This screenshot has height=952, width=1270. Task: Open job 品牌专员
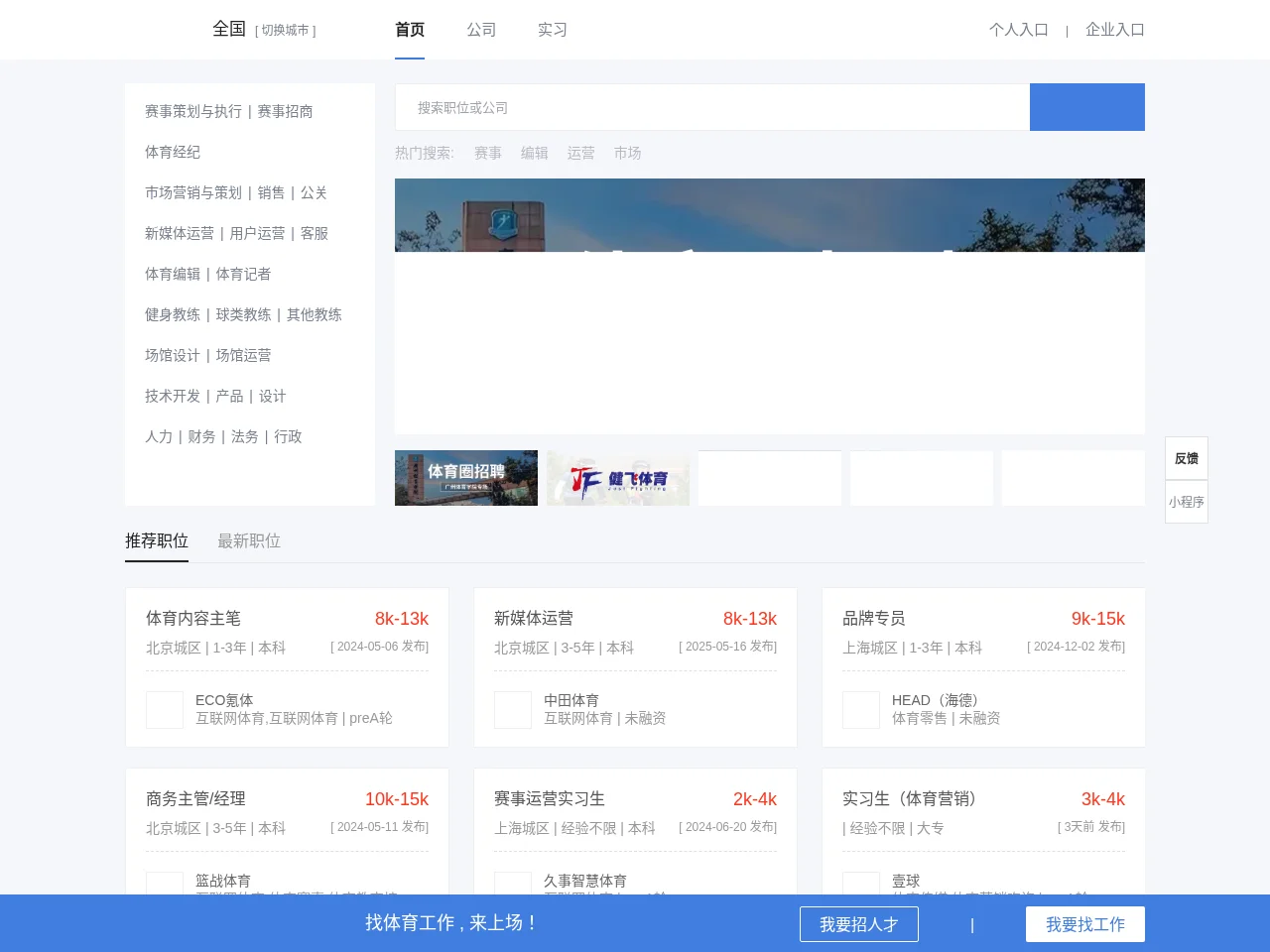tap(874, 619)
